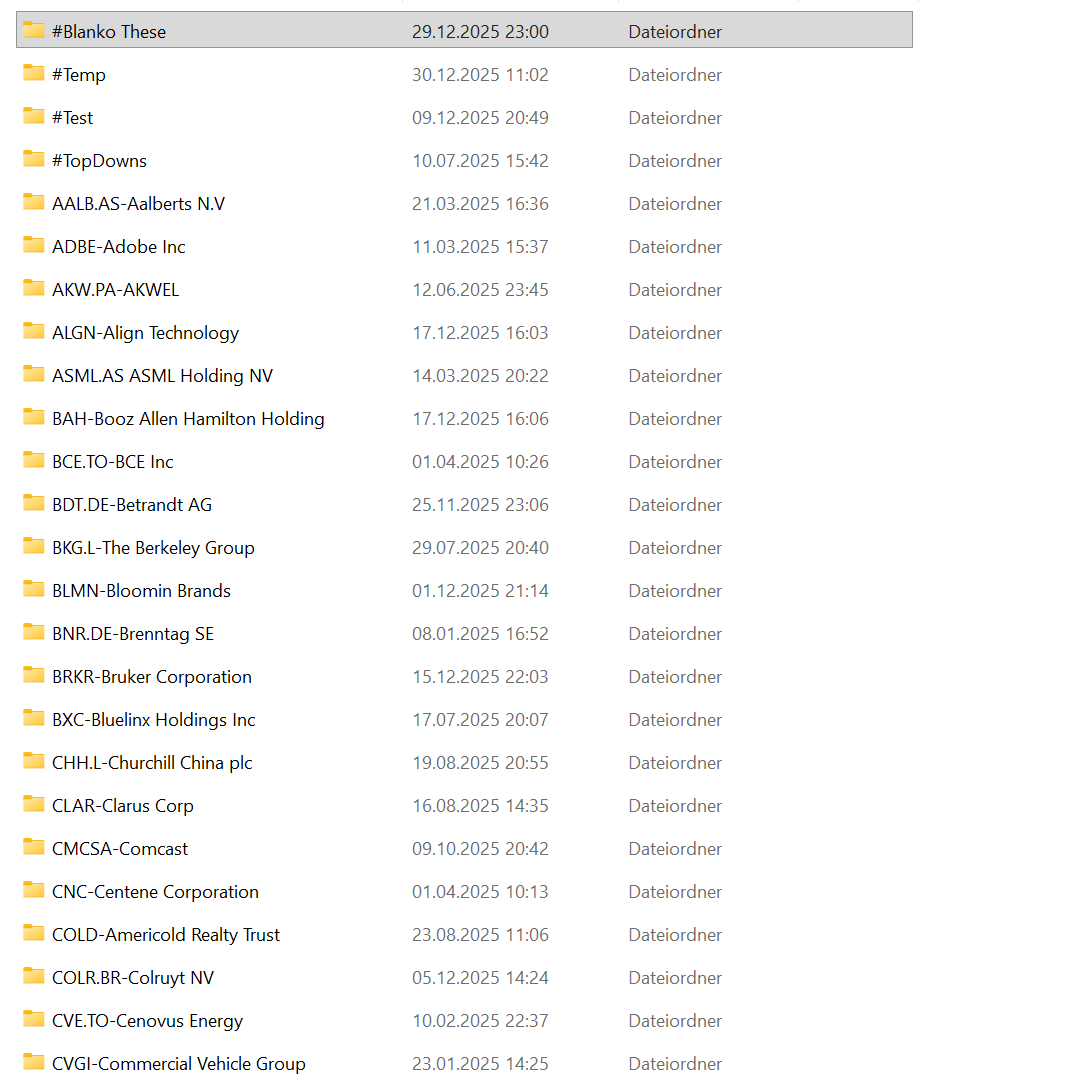Select the folder icon for ADBE-Adobe Inc
Screen dimensions: 1080x1087
tap(34, 246)
